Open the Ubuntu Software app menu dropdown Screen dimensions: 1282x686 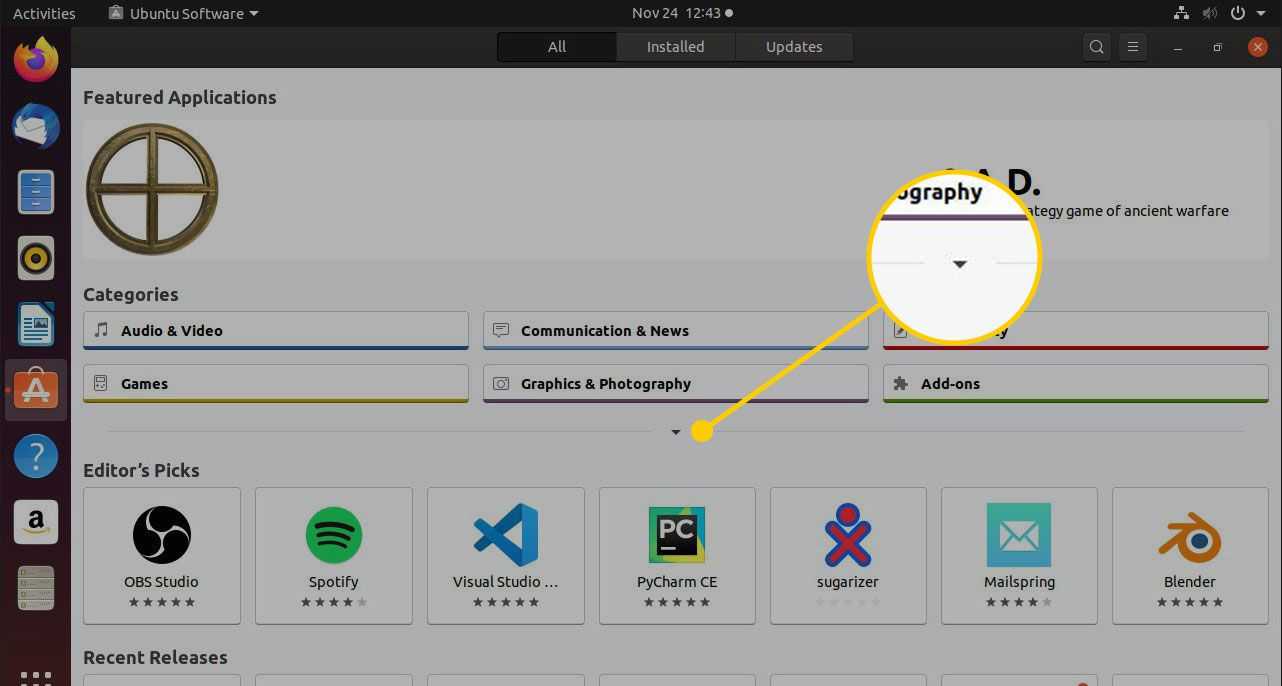(x=184, y=14)
